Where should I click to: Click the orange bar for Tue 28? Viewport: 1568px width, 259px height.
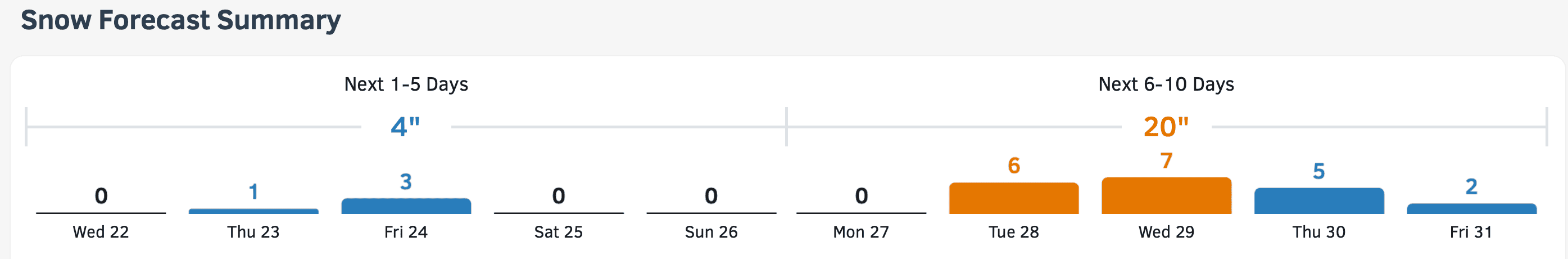(x=1013, y=198)
